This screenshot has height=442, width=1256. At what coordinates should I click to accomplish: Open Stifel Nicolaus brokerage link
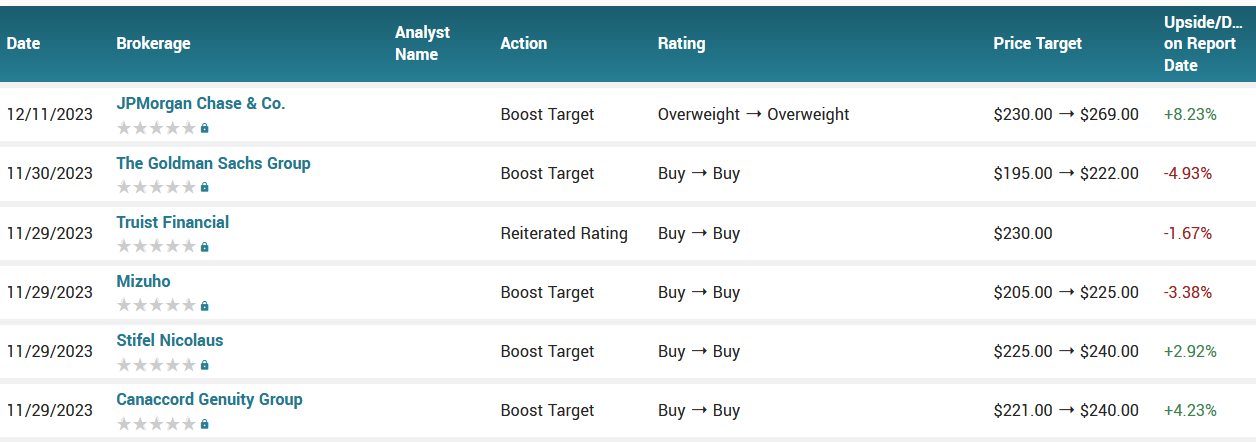pos(170,340)
